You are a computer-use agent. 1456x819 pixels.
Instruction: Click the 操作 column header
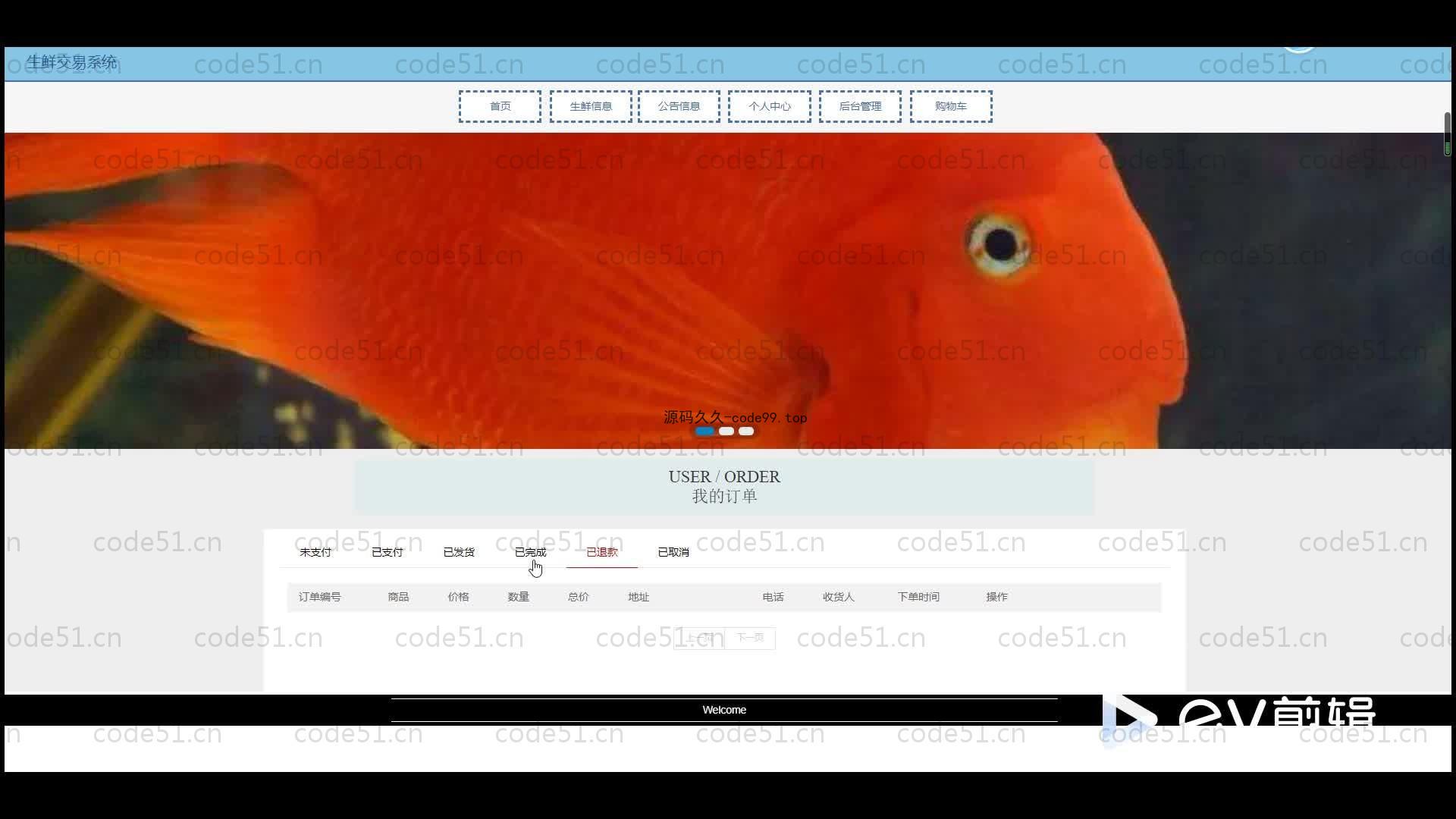(997, 597)
